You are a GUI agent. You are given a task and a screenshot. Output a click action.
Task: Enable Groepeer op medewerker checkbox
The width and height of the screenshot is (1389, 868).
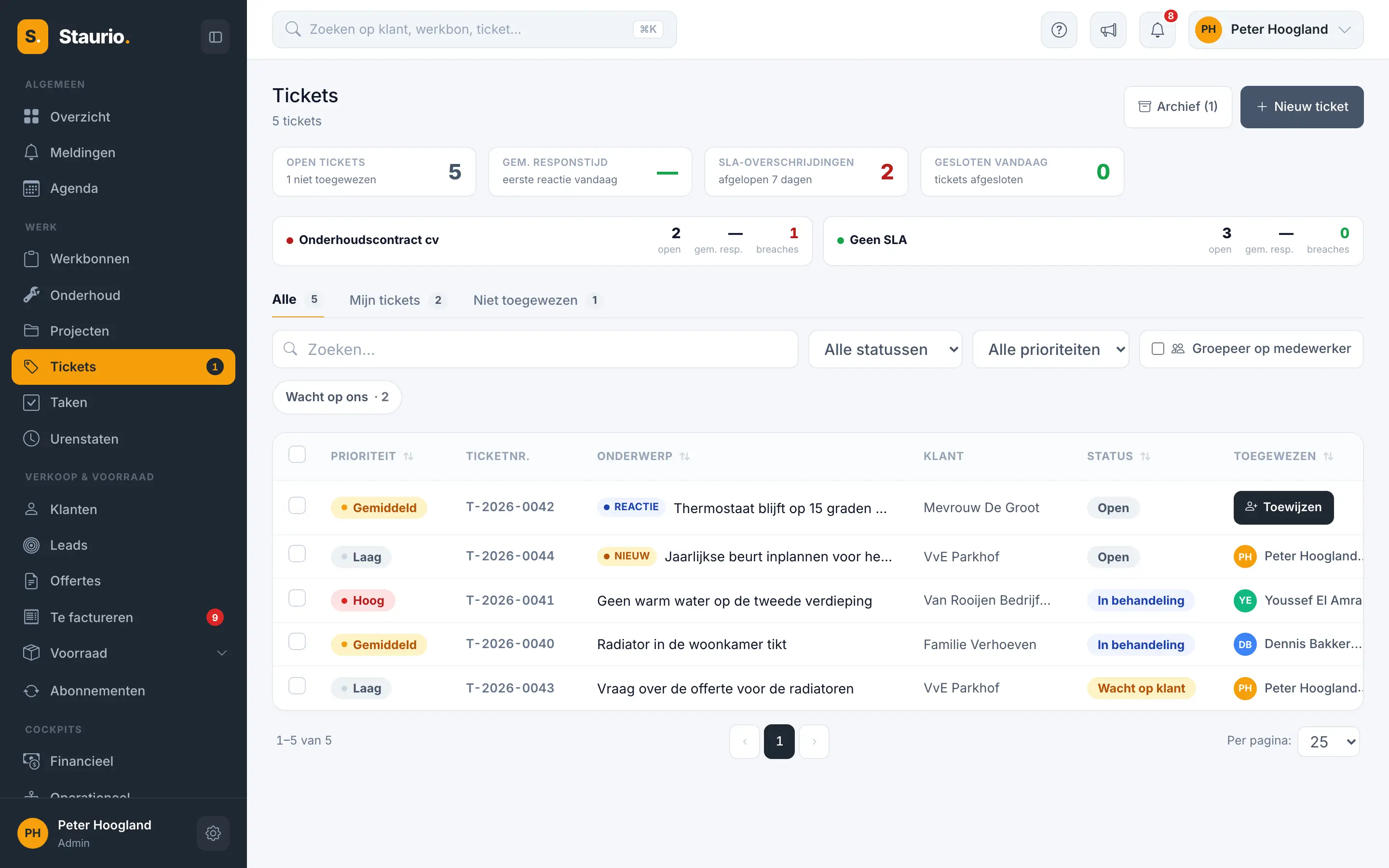pyautogui.click(x=1157, y=349)
